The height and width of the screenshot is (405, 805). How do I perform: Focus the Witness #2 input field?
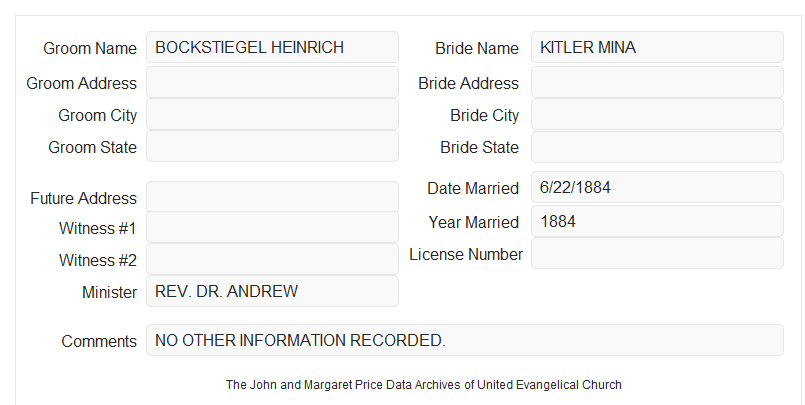[x=272, y=259]
